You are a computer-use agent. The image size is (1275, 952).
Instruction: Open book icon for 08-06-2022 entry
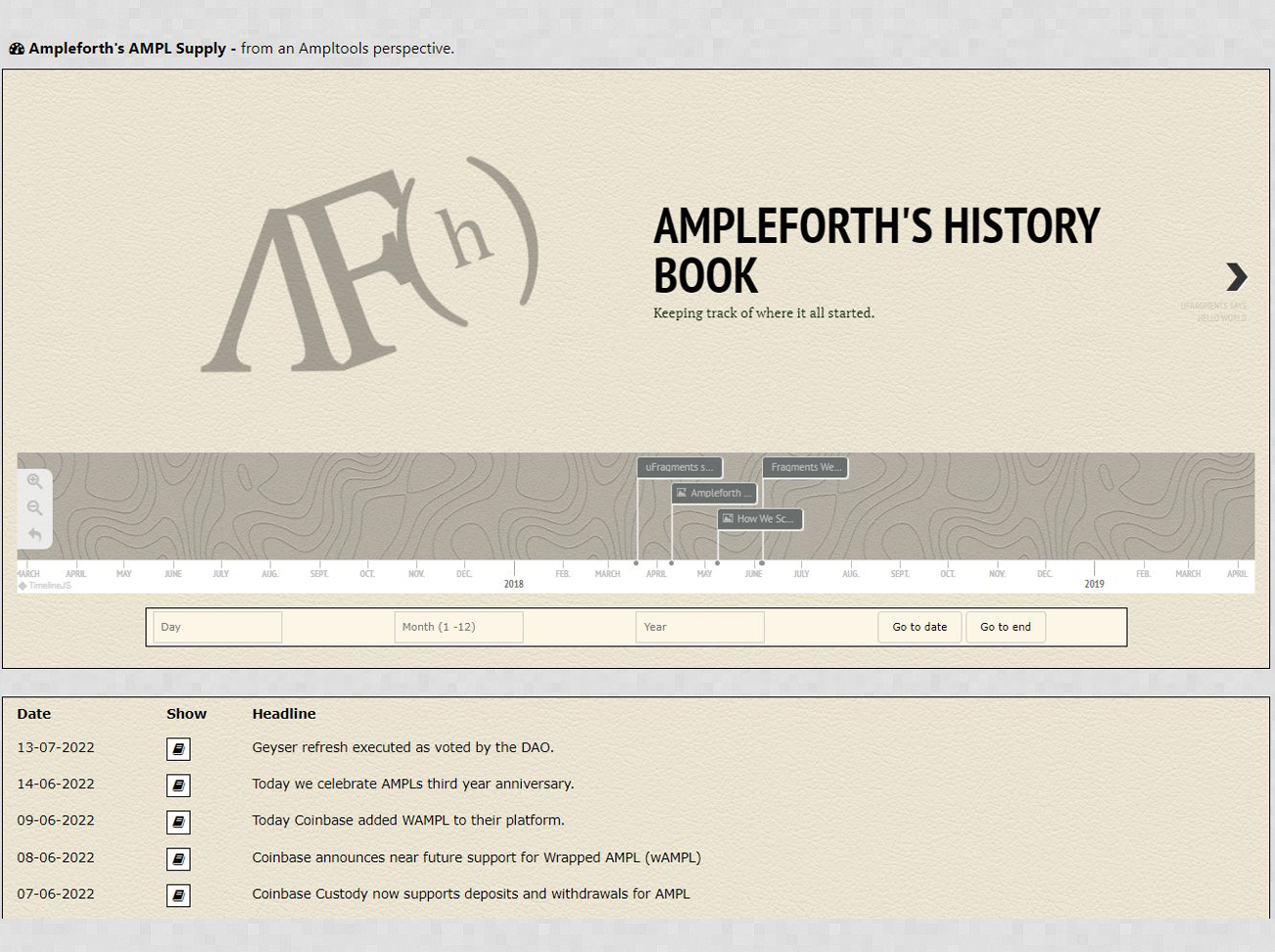point(178,859)
